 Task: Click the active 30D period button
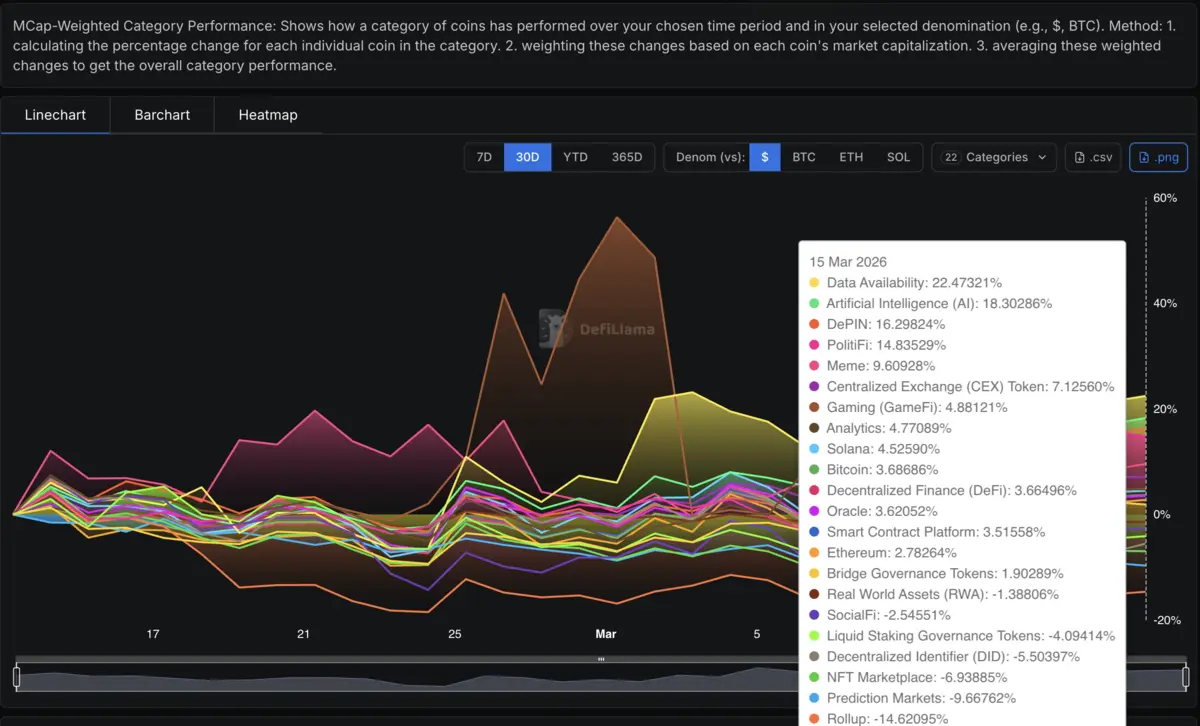pos(527,157)
